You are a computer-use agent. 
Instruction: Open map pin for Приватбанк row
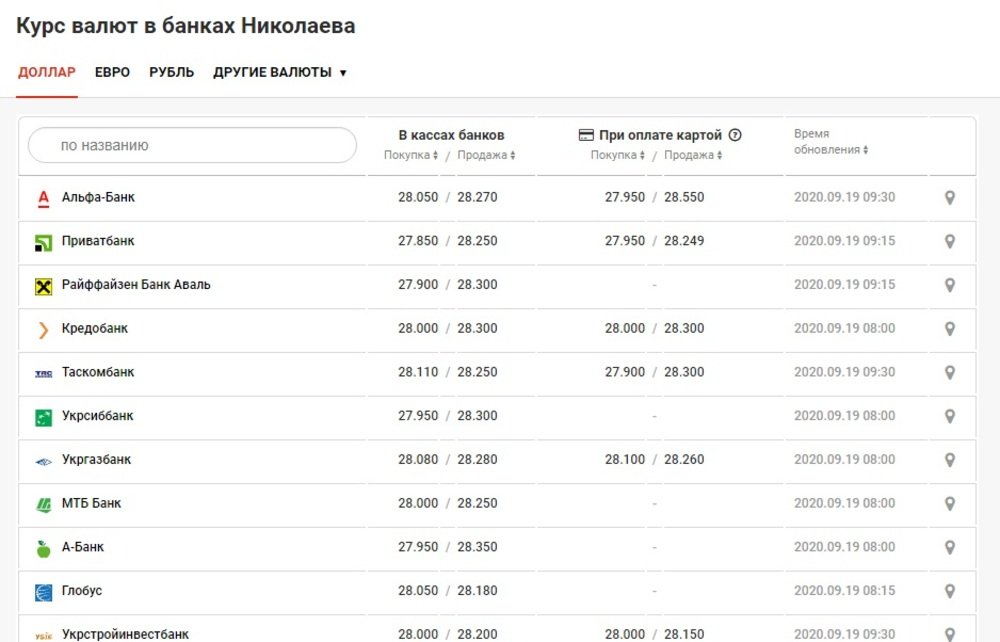(x=950, y=242)
